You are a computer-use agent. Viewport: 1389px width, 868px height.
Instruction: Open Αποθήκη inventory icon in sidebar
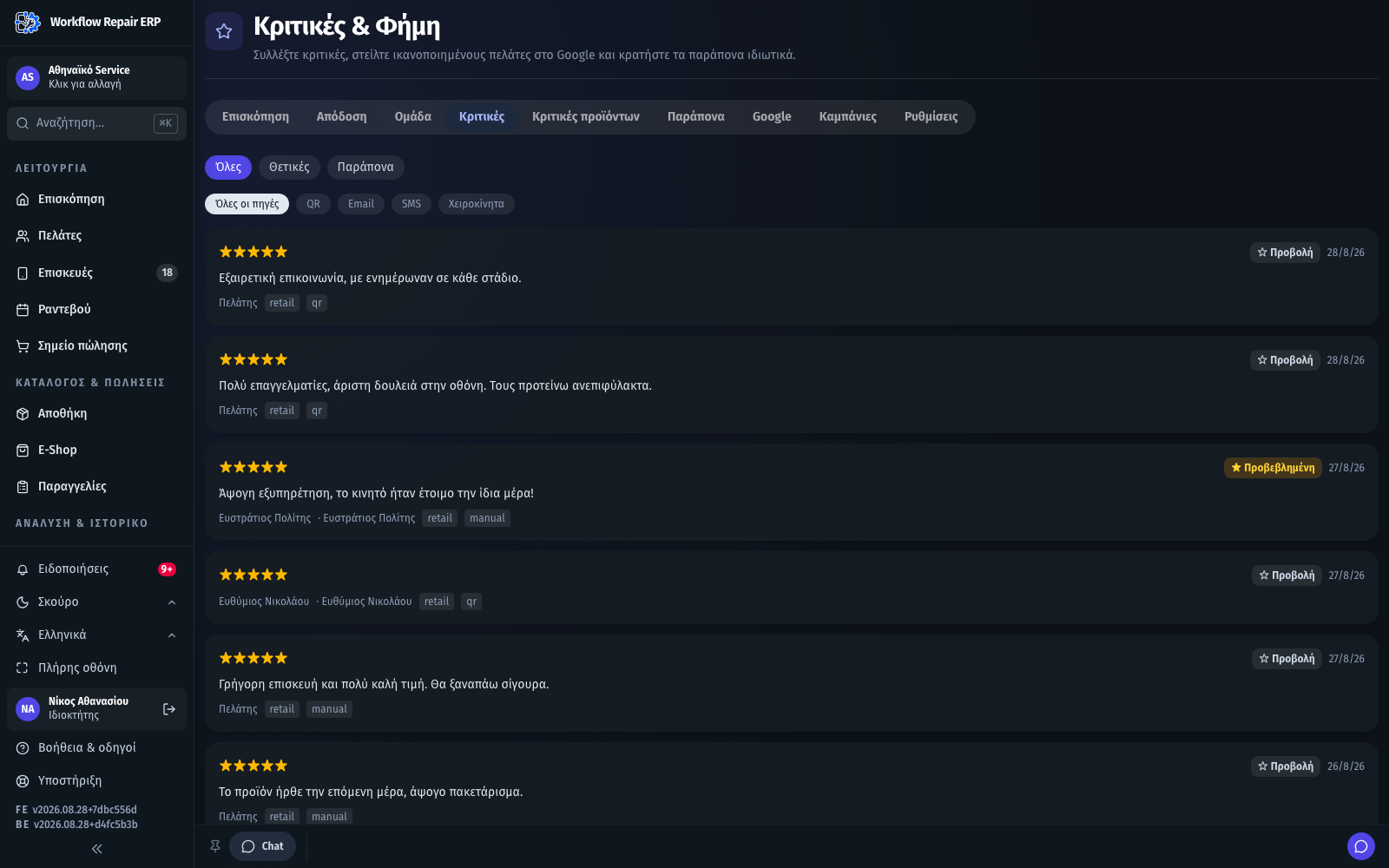pos(23,414)
